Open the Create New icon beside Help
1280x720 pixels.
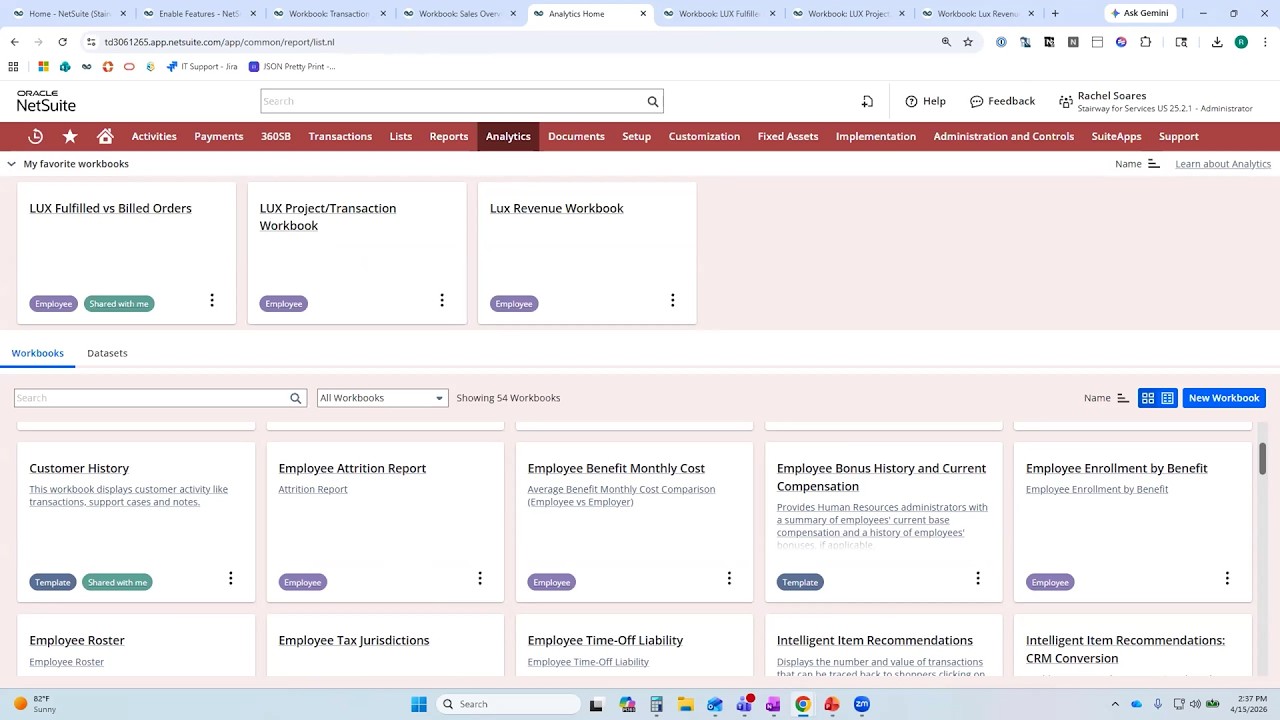pyautogui.click(x=867, y=101)
